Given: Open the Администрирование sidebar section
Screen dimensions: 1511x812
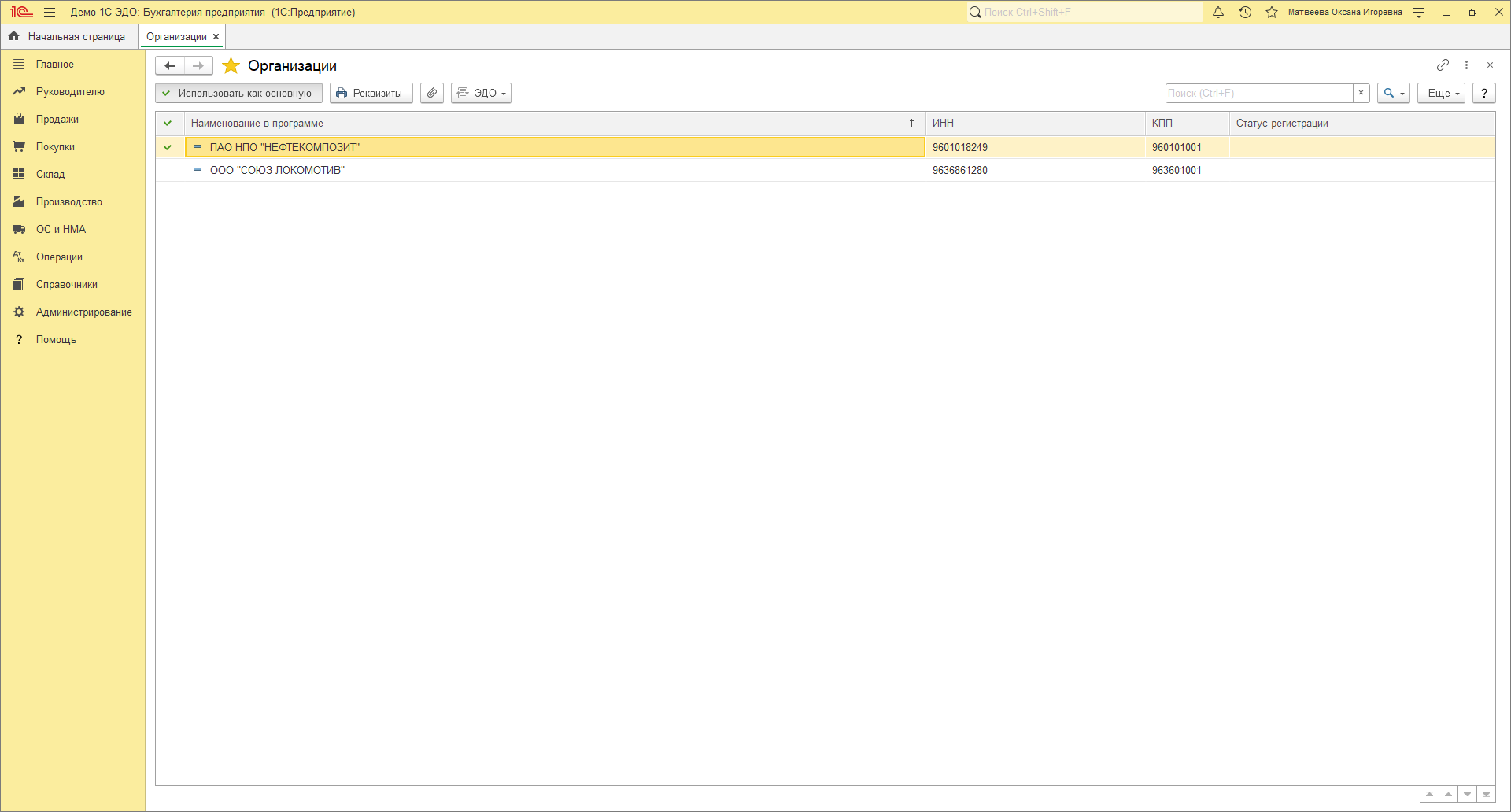Looking at the screenshot, I should pos(83,312).
